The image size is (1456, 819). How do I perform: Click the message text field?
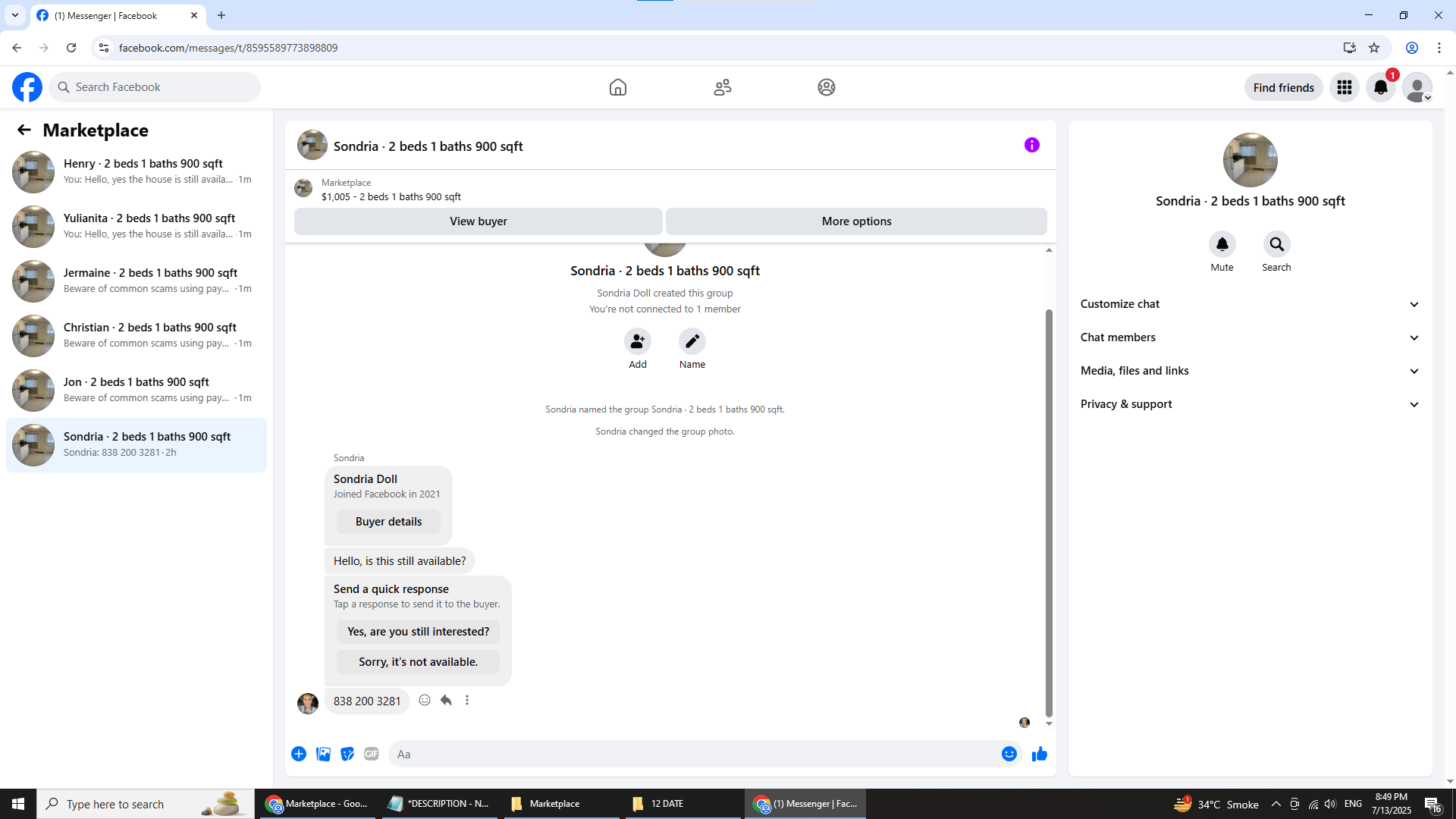[682, 754]
